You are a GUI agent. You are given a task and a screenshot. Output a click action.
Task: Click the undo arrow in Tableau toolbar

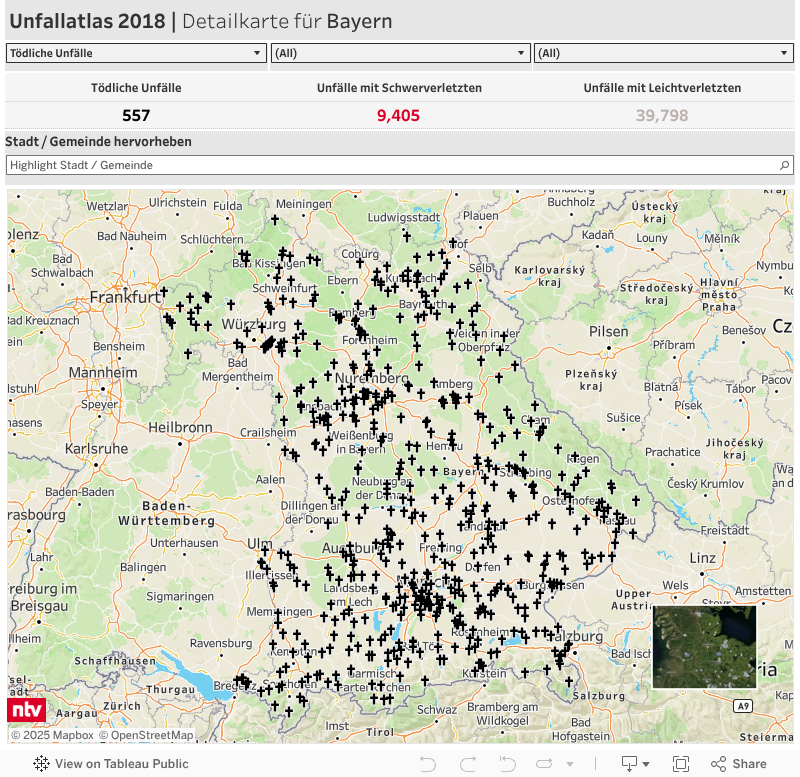[428, 764]
